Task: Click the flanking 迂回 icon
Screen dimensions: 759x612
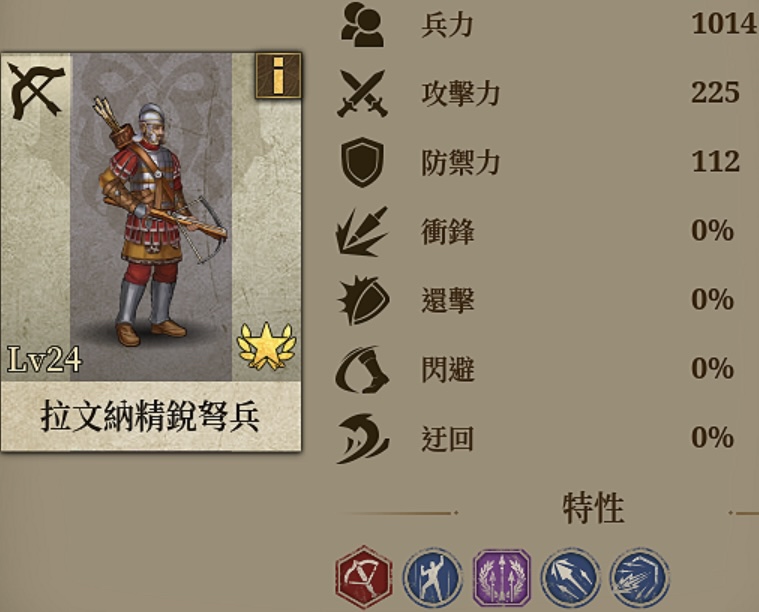Action: pyautogui.click(x=363, y=438)
